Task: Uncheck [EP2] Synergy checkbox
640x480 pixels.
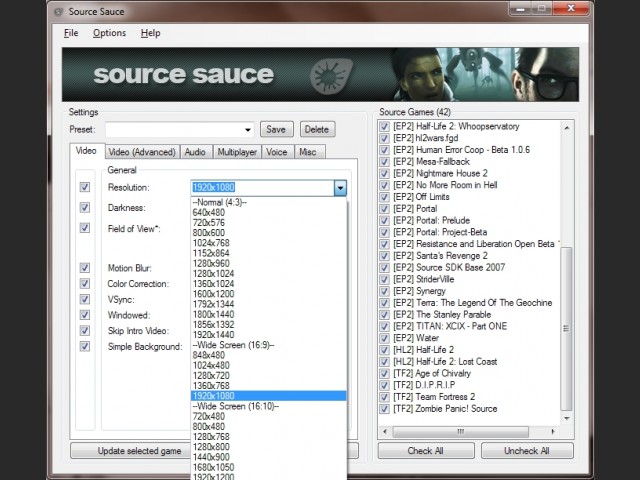Action: point(384,291)
